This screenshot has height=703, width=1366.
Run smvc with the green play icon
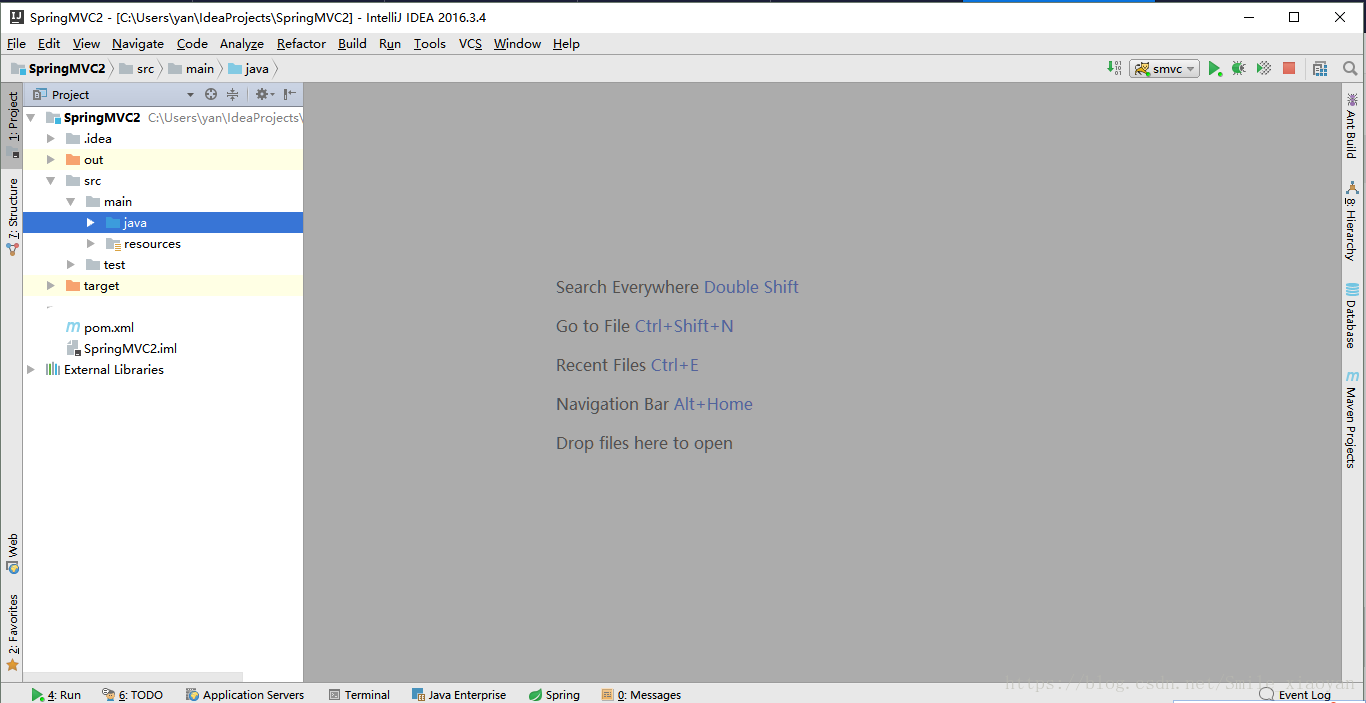(x=1214, y=68)
